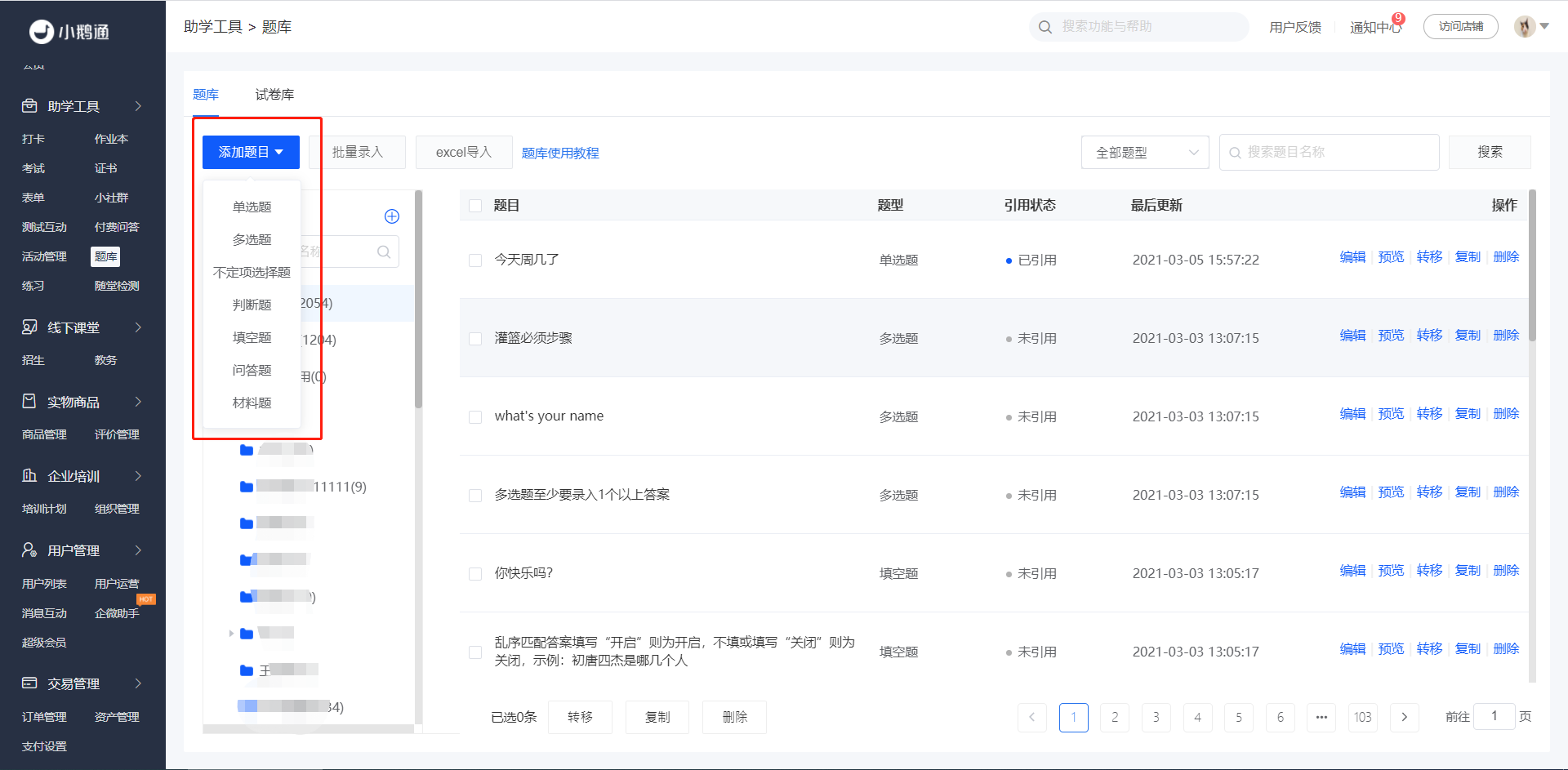The width and height of the screenshot is (1568, 770).
Task: Open the 题库使用教程 link
Action: (560, 154)
